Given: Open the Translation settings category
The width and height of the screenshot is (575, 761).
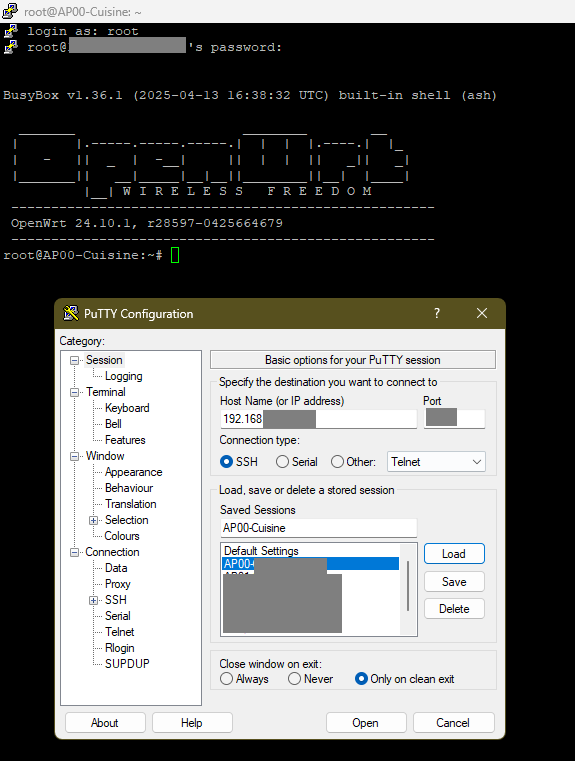Looking at the screenshot, I should (131, 504).
